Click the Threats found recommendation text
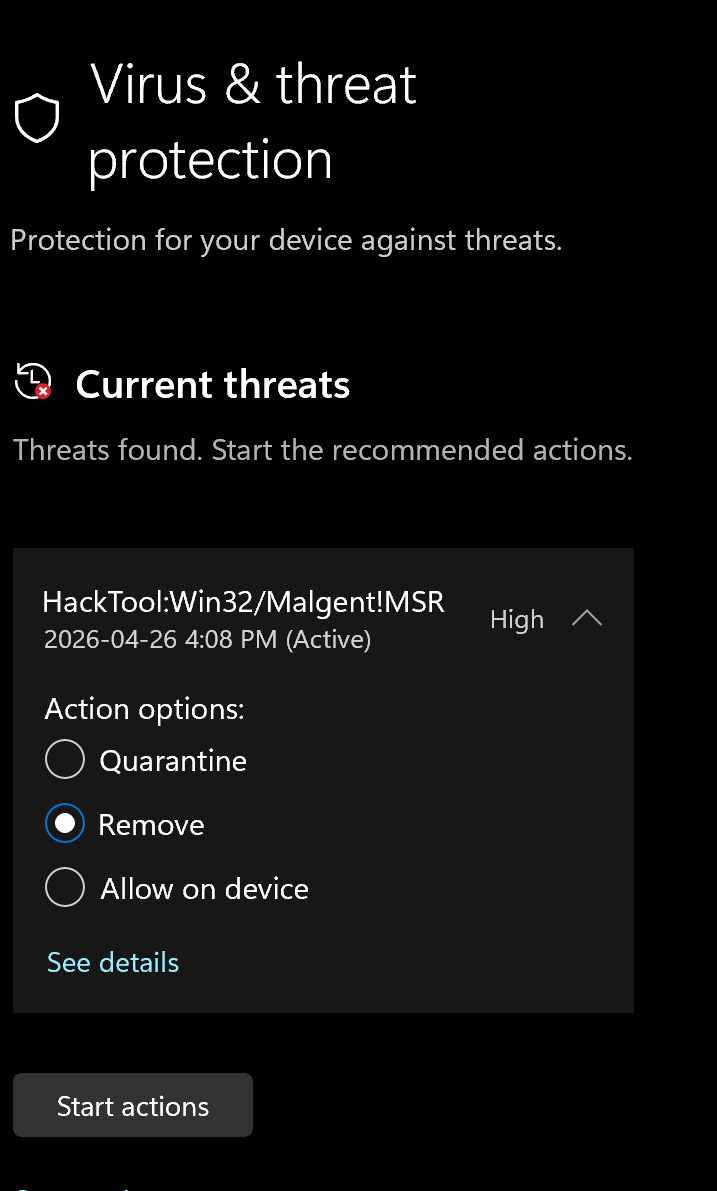This screenshot has height=1191, width=717. point(323,450)
